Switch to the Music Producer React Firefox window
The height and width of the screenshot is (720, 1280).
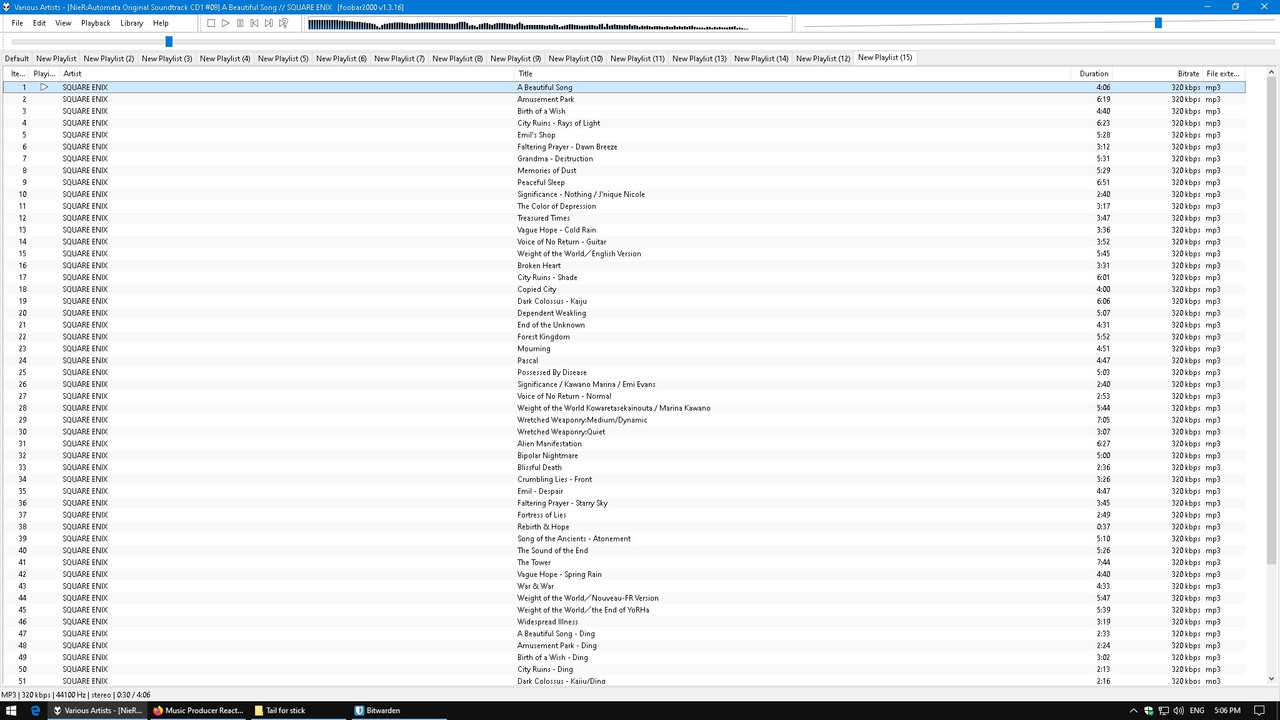(198, 710)
